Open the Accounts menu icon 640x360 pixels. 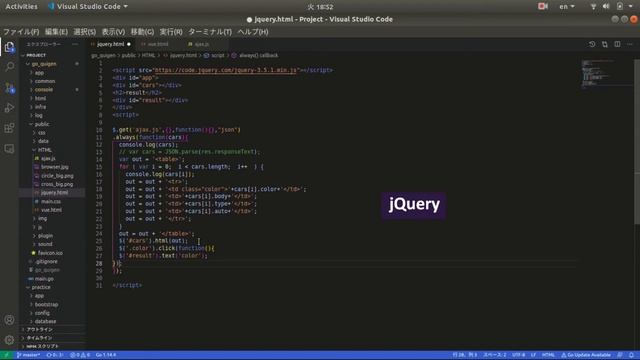[x=9, y=320]
